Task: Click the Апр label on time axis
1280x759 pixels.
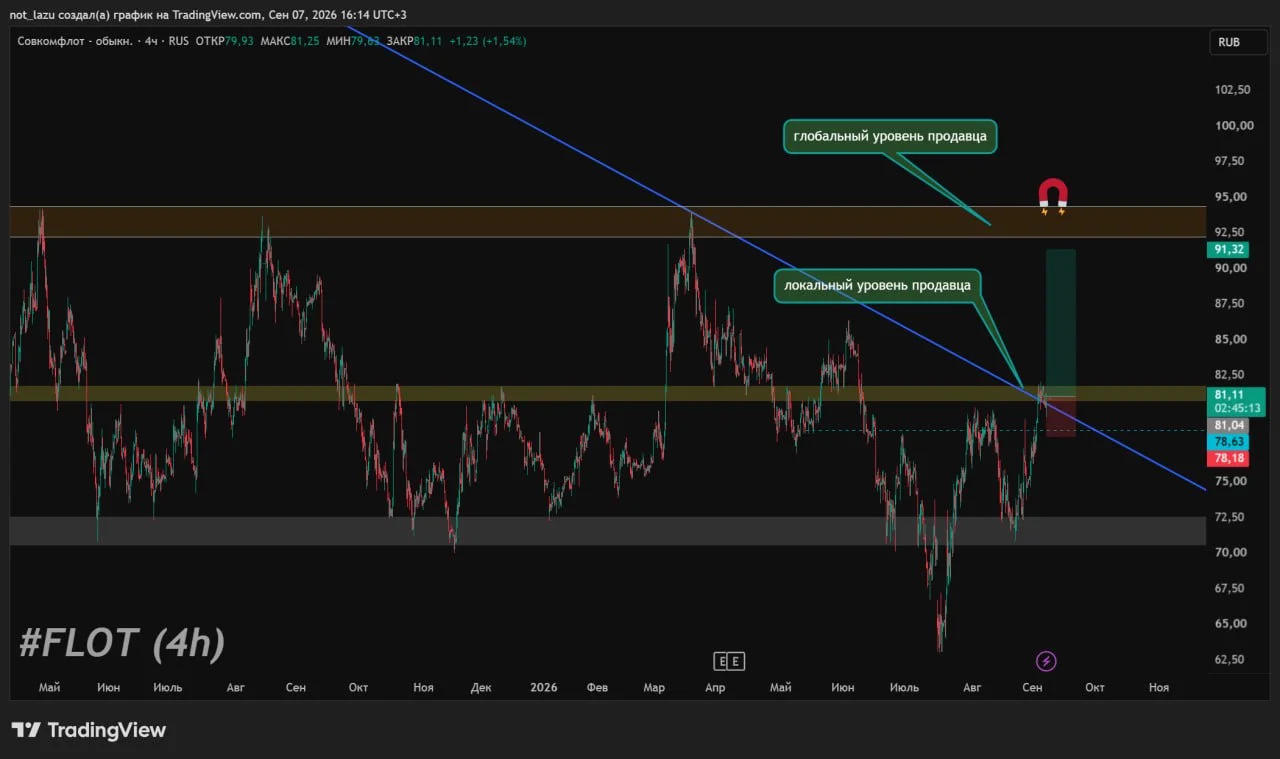Action: 715,688
